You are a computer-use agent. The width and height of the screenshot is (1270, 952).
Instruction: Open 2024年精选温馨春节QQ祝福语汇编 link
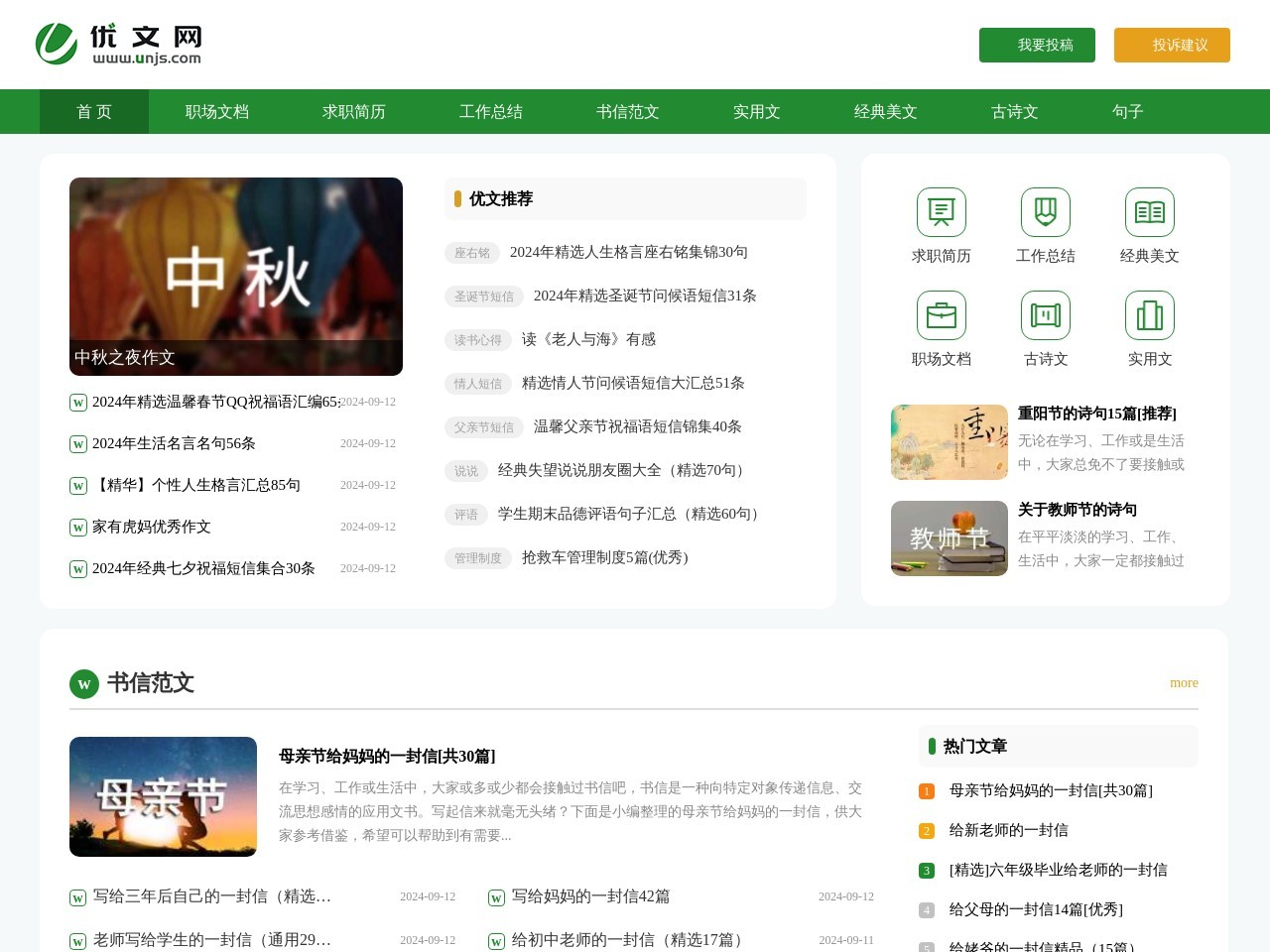(216, 402)
